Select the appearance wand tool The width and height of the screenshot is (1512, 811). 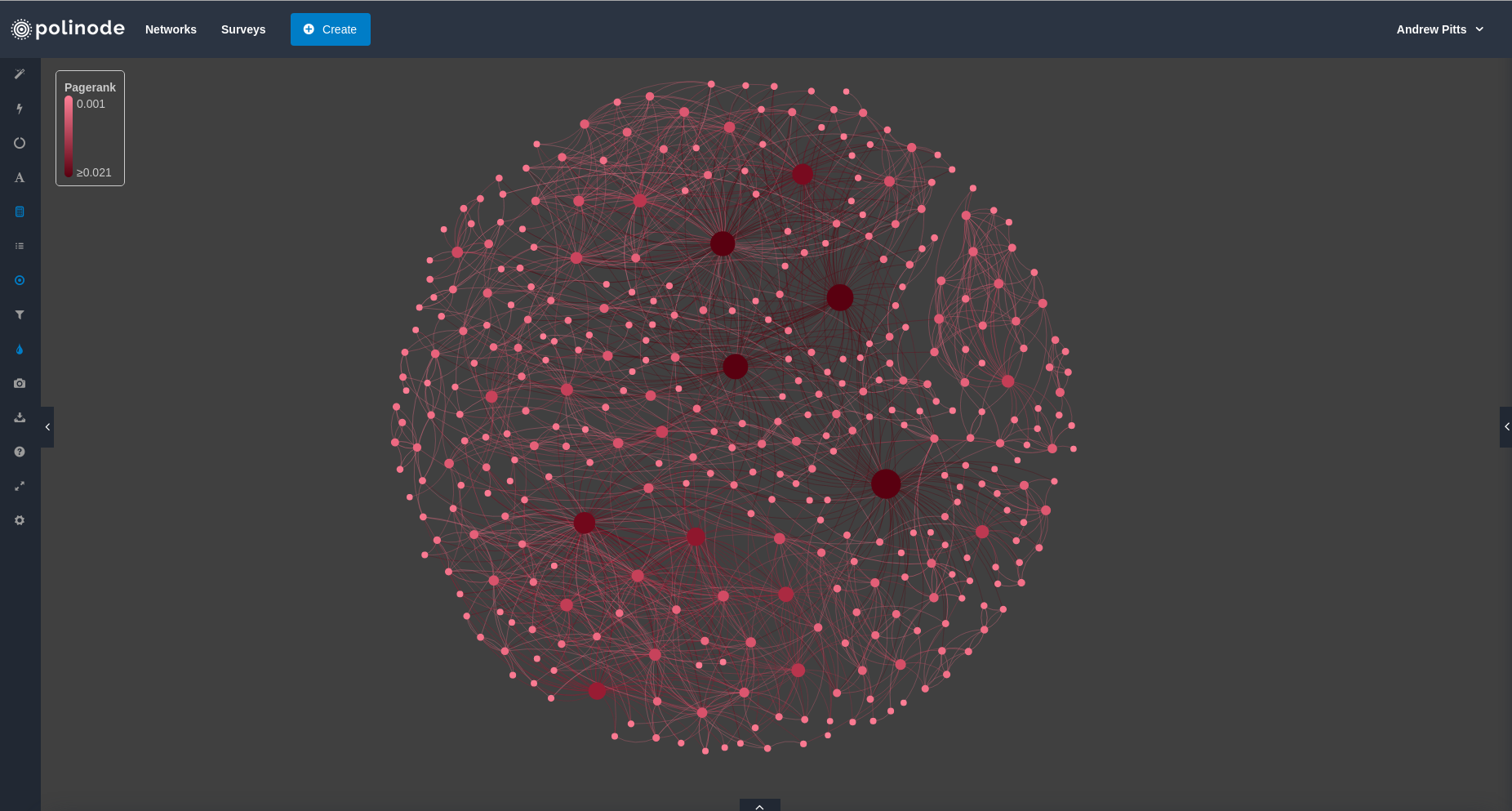coord(20,74)
